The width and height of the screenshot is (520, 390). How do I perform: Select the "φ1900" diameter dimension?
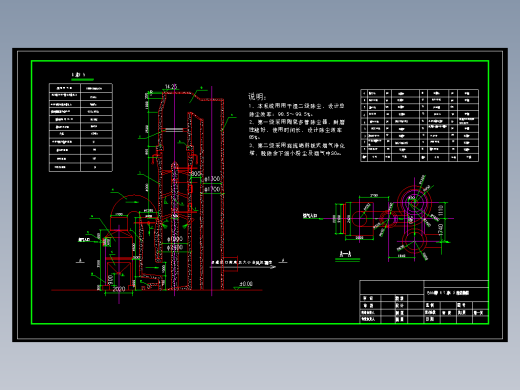(x=175, y=239)
